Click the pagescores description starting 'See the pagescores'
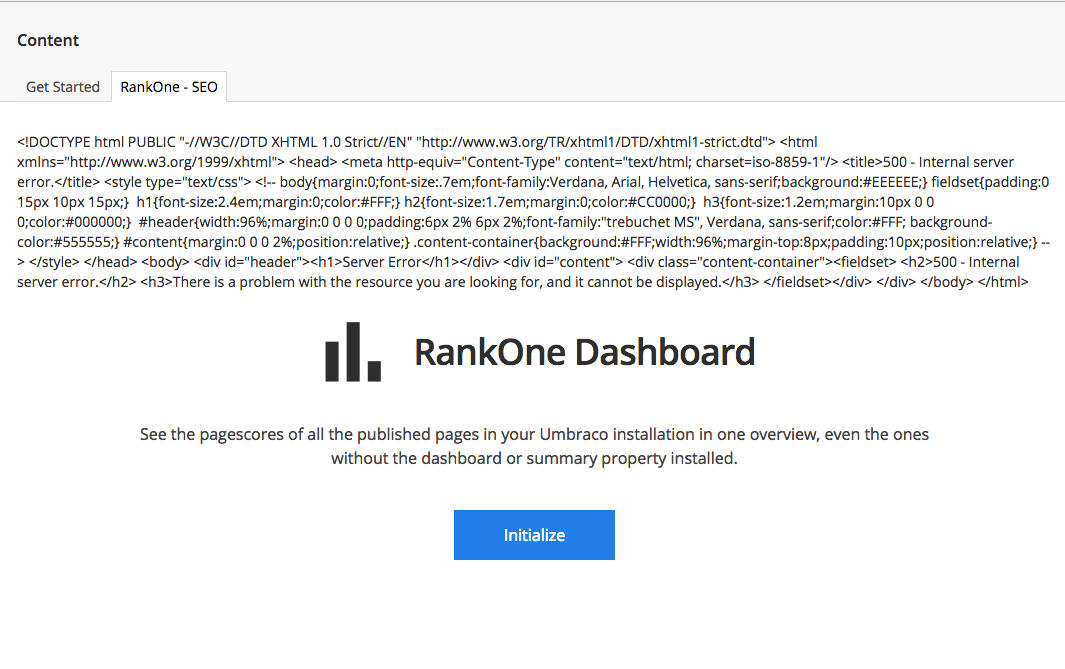 534,446
